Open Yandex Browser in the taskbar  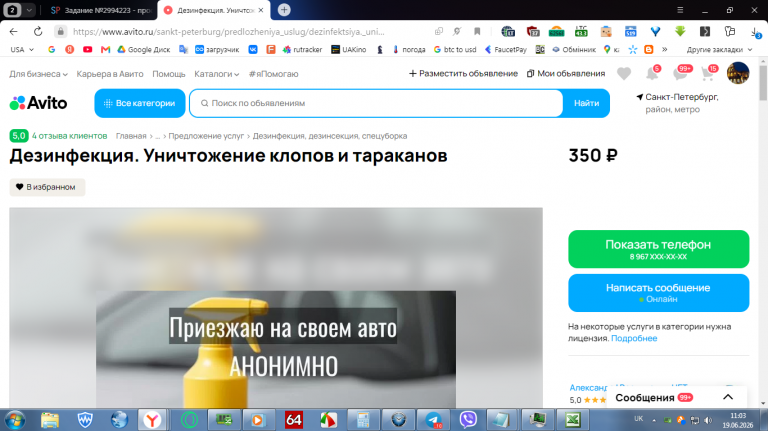pos(152,420)
